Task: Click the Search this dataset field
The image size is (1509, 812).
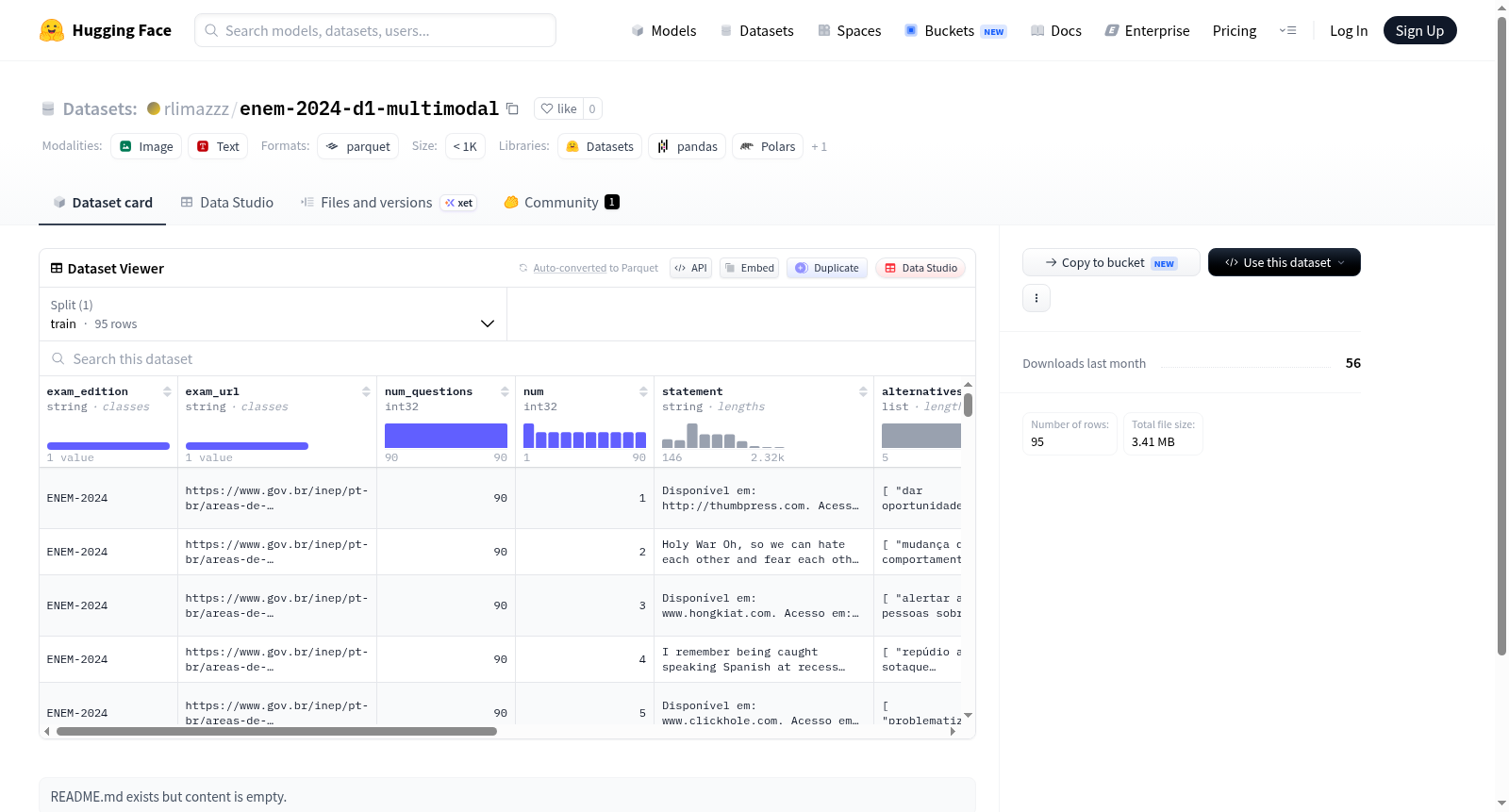Action: tap(507, 359)
